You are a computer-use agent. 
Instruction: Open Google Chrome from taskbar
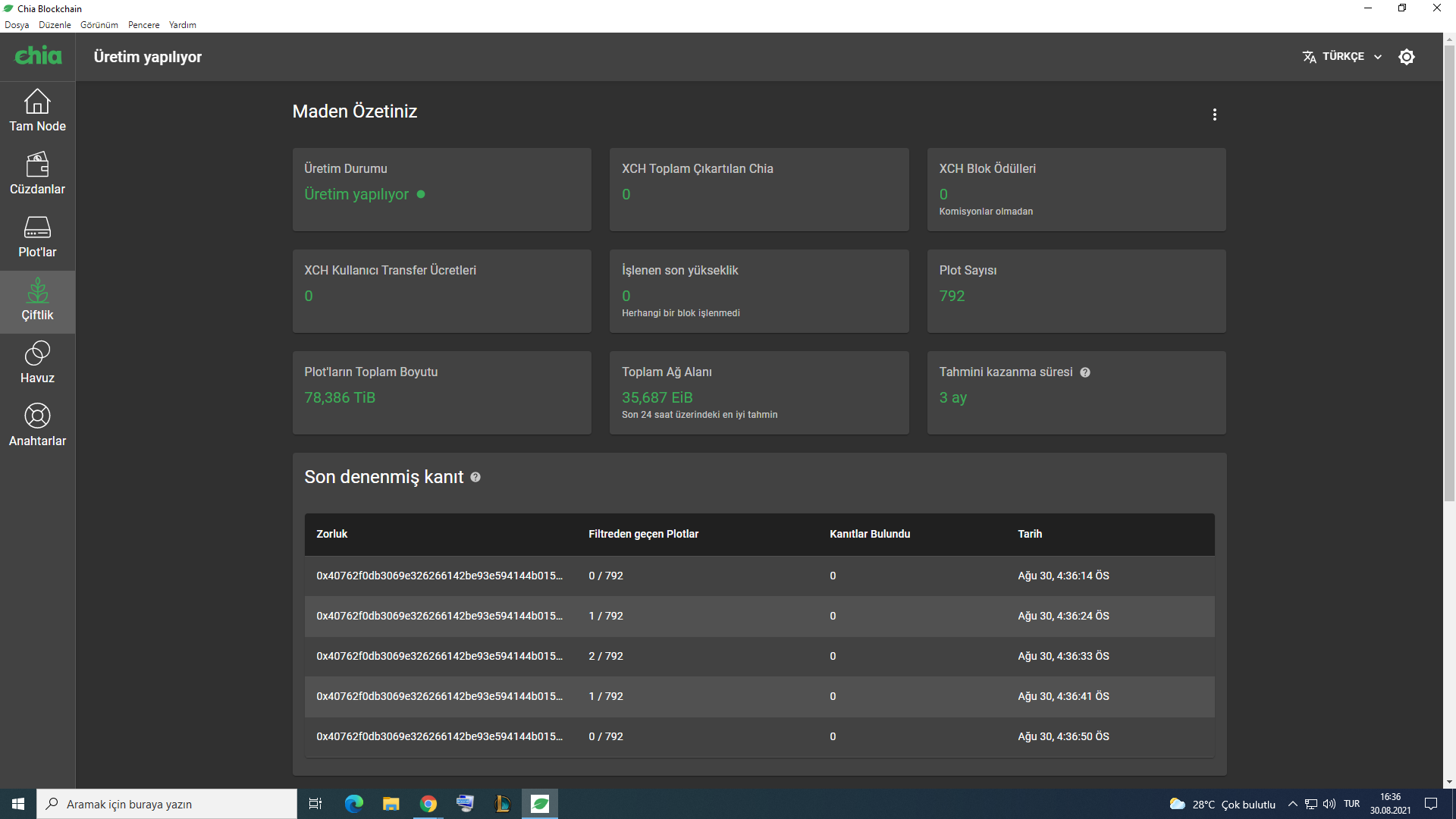(428, 804)
